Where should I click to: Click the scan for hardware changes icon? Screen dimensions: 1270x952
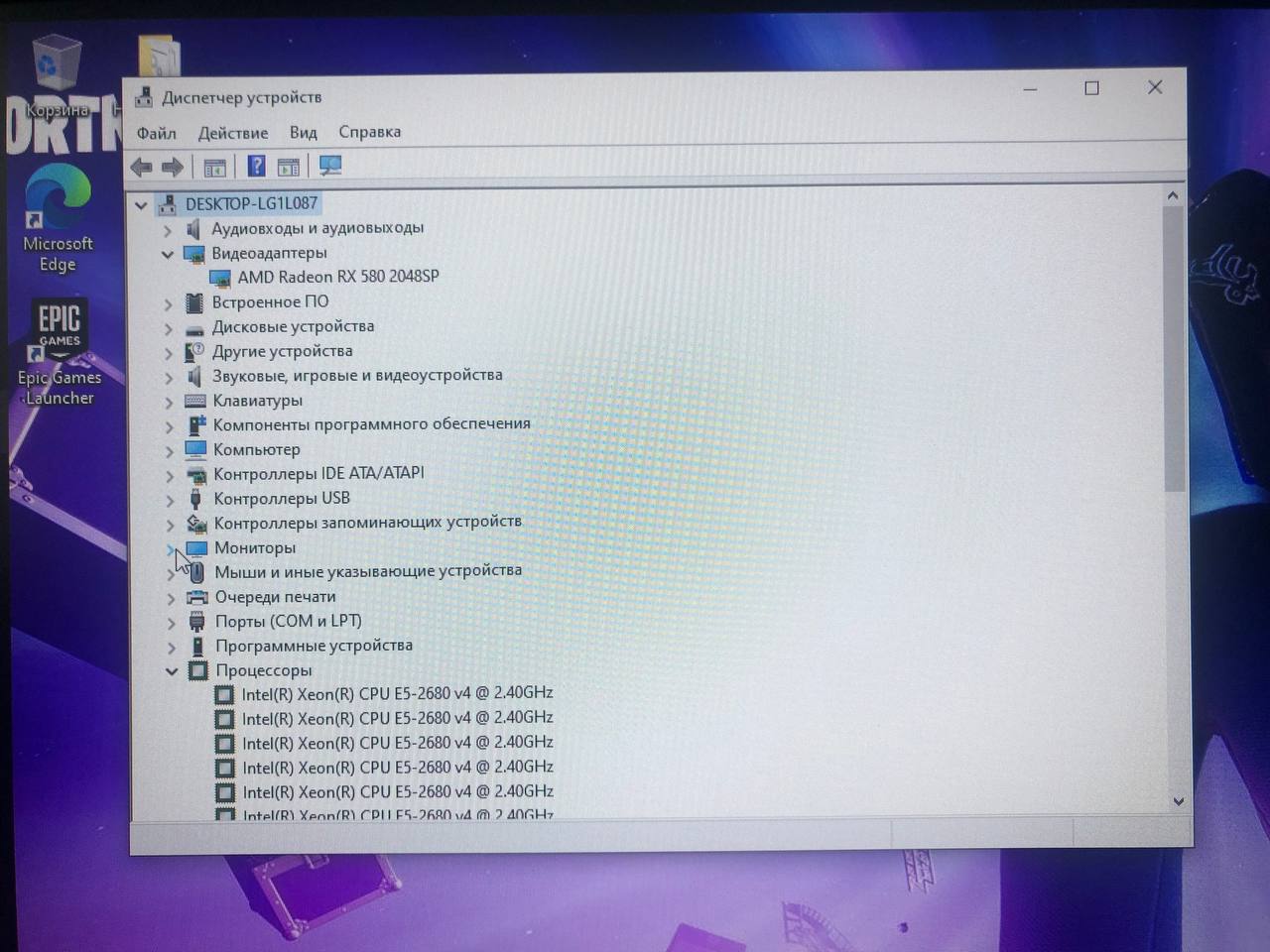tap(330, 166)
